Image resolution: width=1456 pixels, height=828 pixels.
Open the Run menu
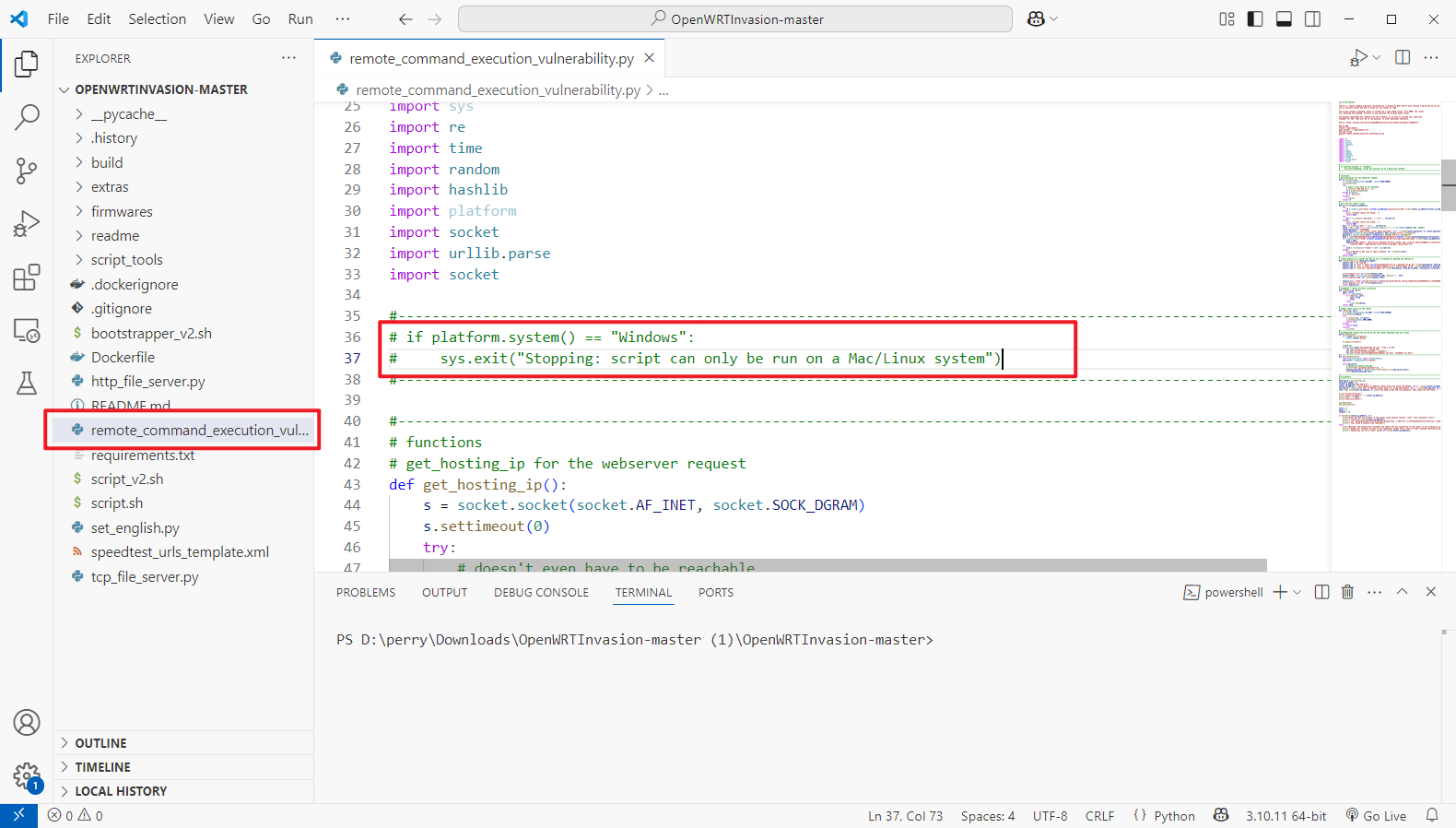click(x=300, y=18)
